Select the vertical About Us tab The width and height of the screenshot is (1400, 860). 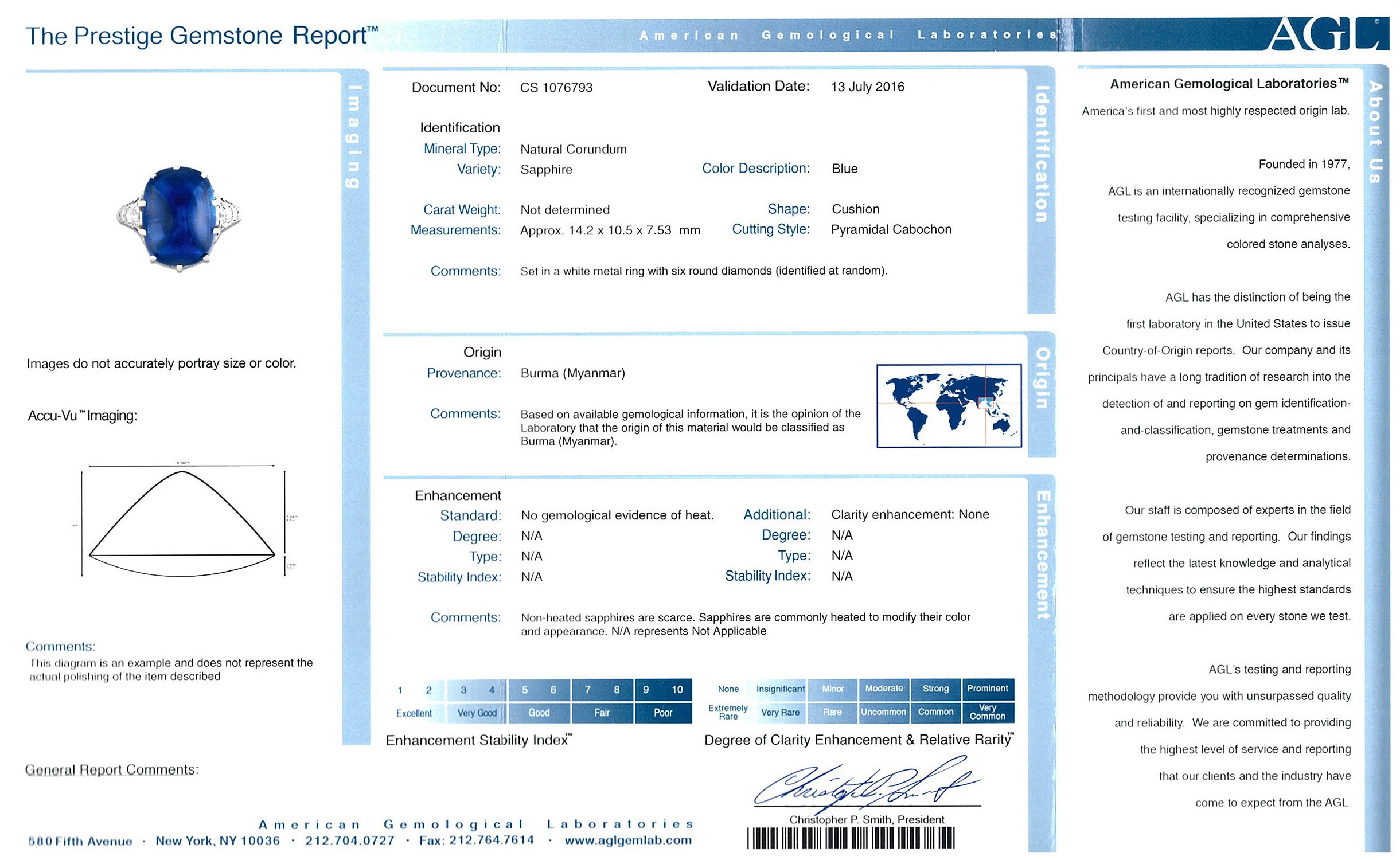1375,132
